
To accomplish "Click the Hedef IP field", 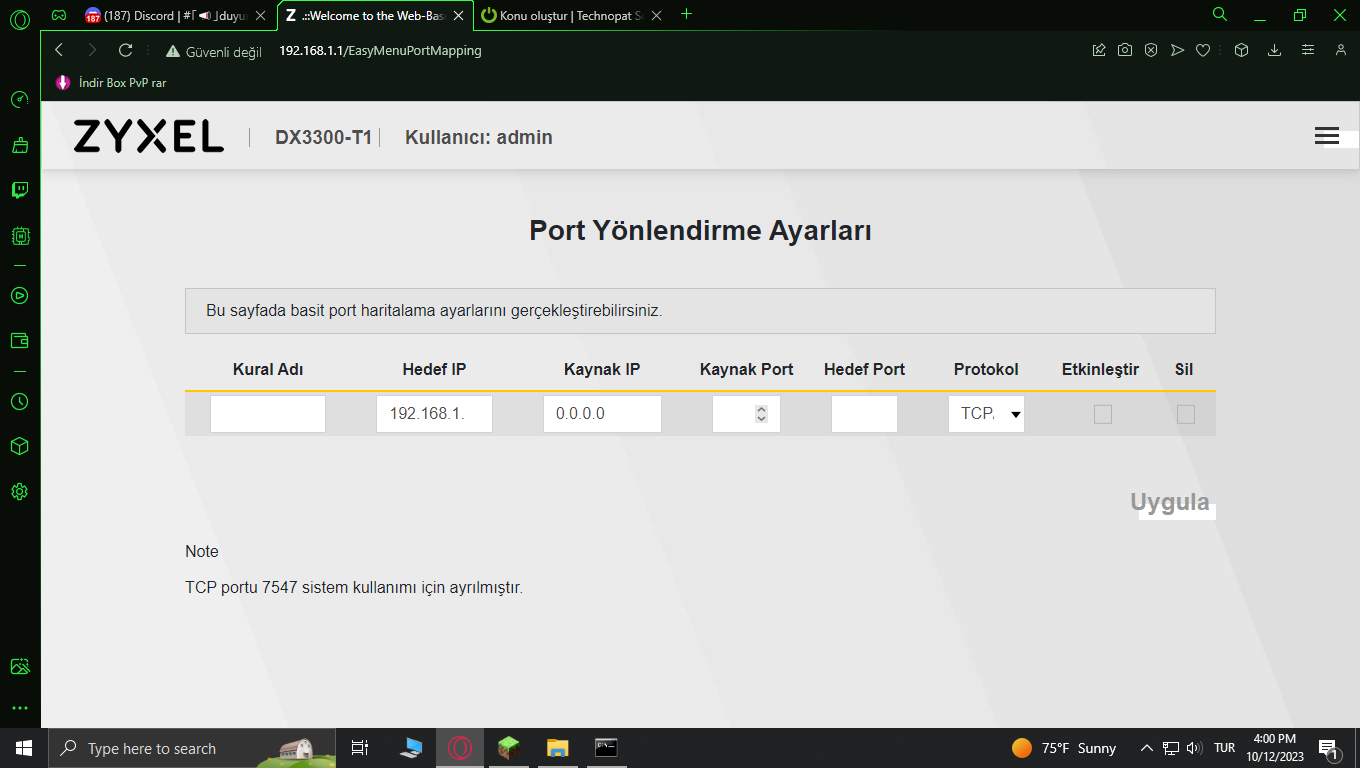I will (x=434, y=414).
